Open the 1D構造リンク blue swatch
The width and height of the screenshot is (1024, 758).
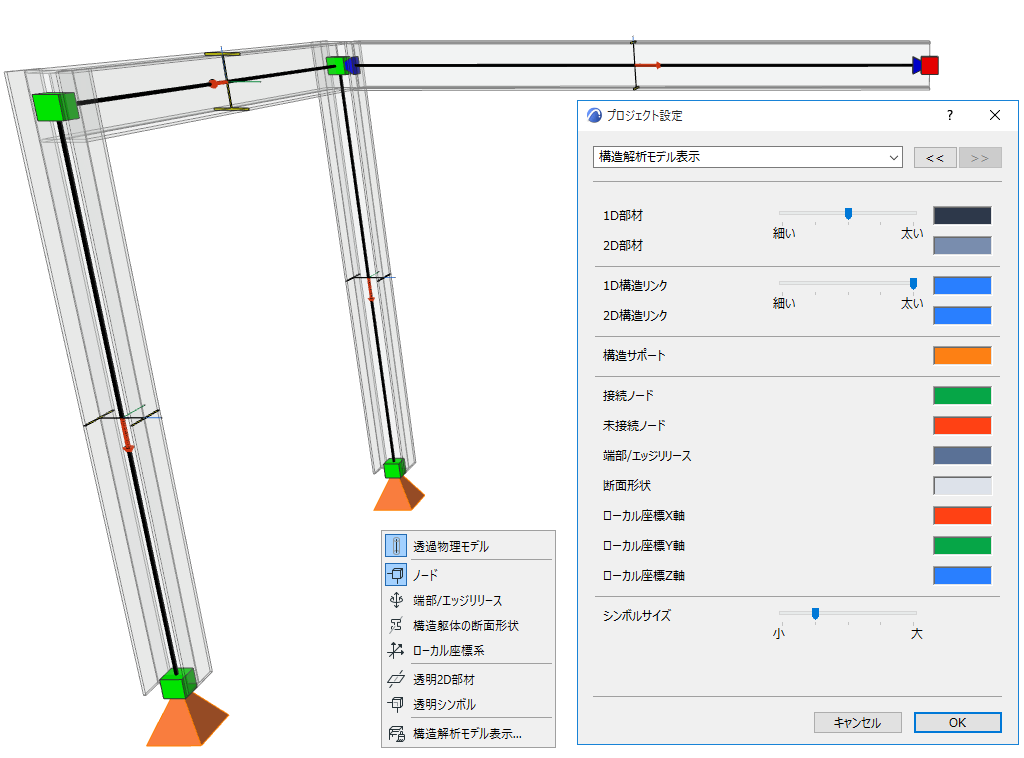coord(962,285)
